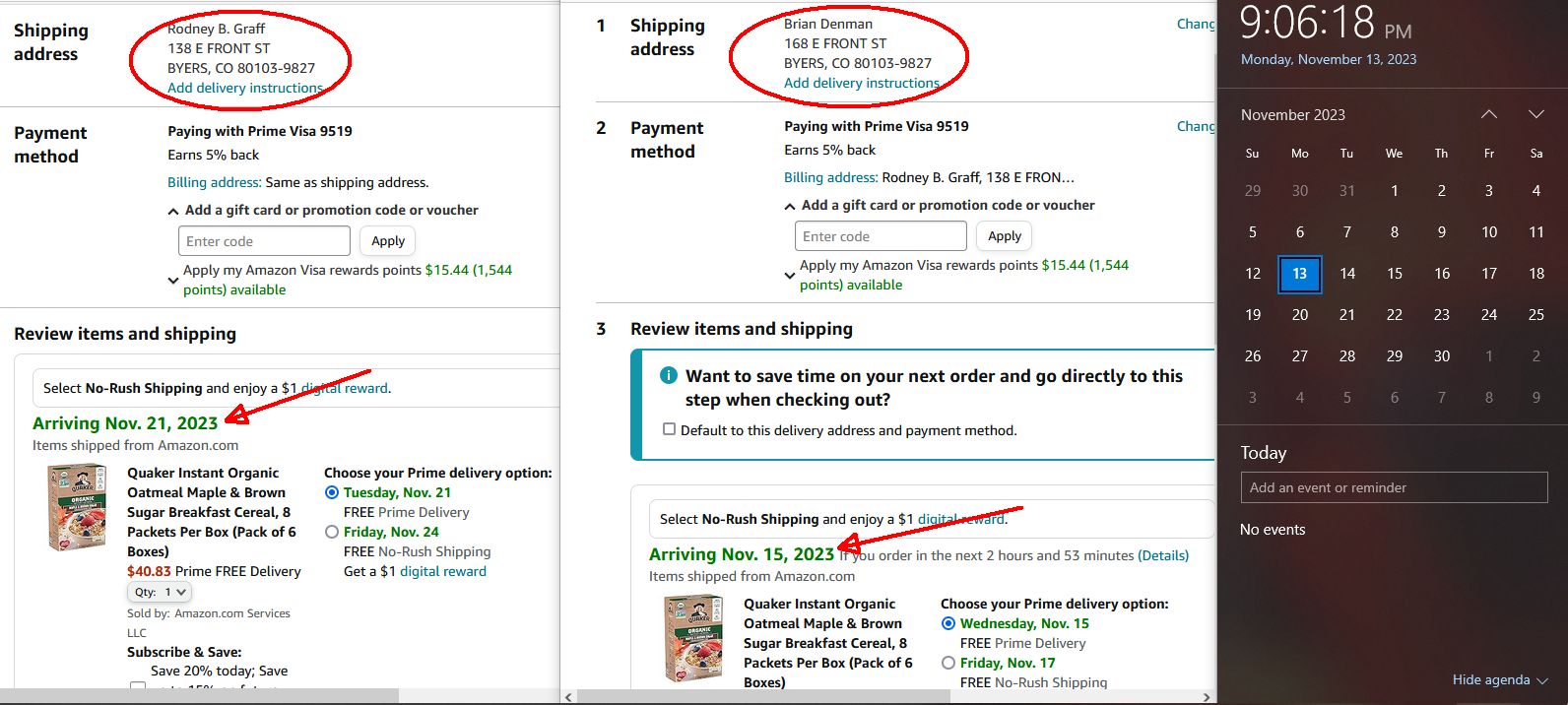Check "Default to this delivery address" box

(x=670, y=429)
